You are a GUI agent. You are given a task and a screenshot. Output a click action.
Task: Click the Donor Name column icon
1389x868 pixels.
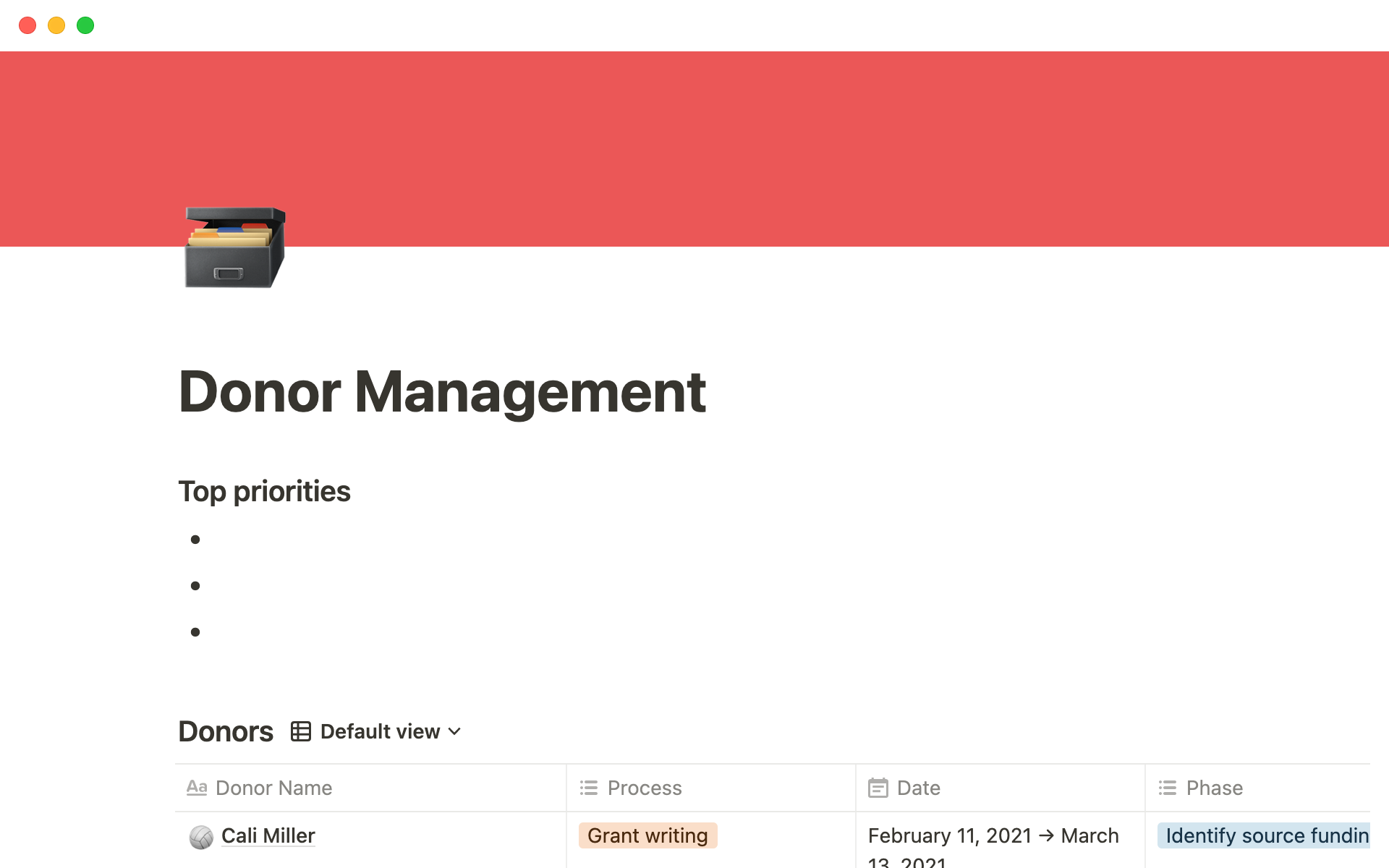coord(198,788)
